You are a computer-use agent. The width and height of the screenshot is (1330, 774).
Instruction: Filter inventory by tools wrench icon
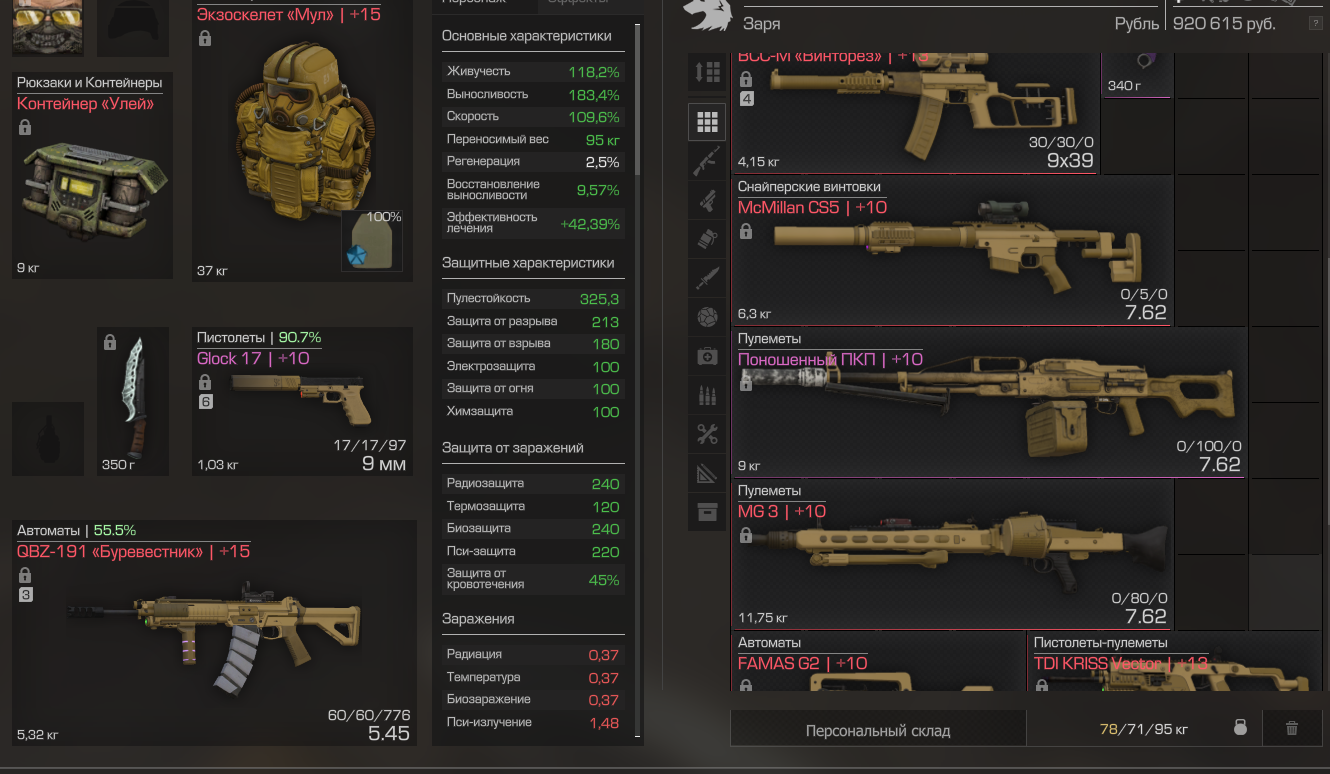coord(707,434)
